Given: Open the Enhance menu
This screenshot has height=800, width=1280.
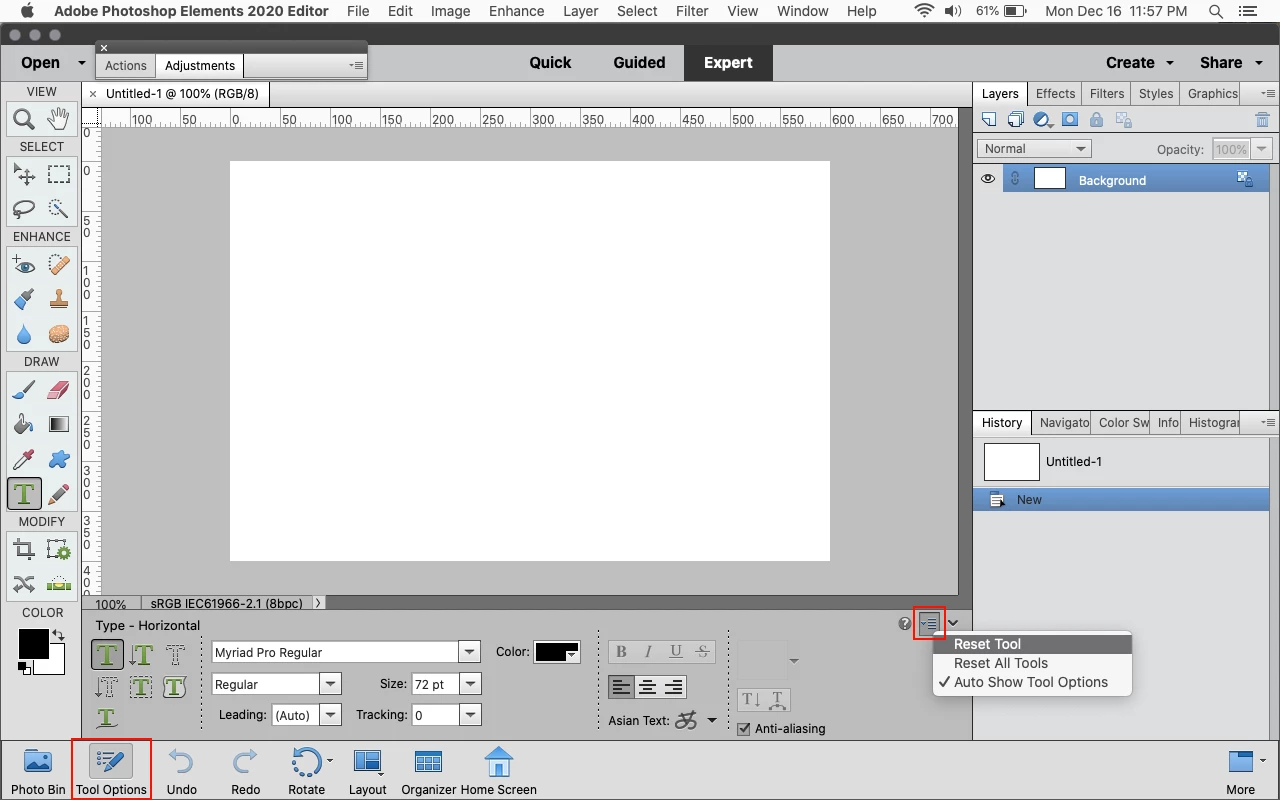Looking at the screenshot, I should pyautogui.click(x=517, y=11).
